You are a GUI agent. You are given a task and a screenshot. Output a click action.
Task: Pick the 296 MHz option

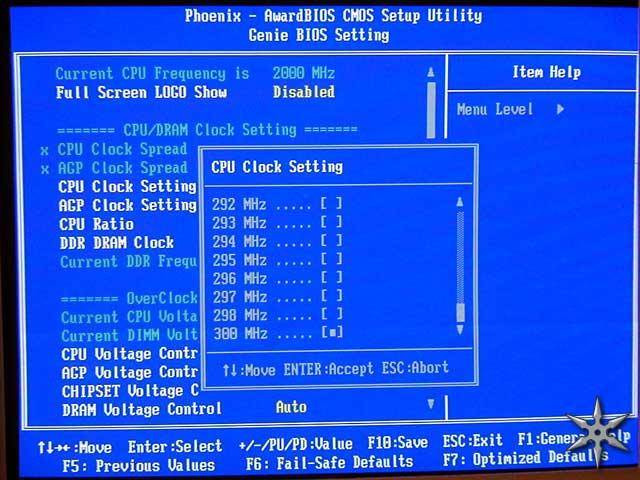(x=277, y=278)
